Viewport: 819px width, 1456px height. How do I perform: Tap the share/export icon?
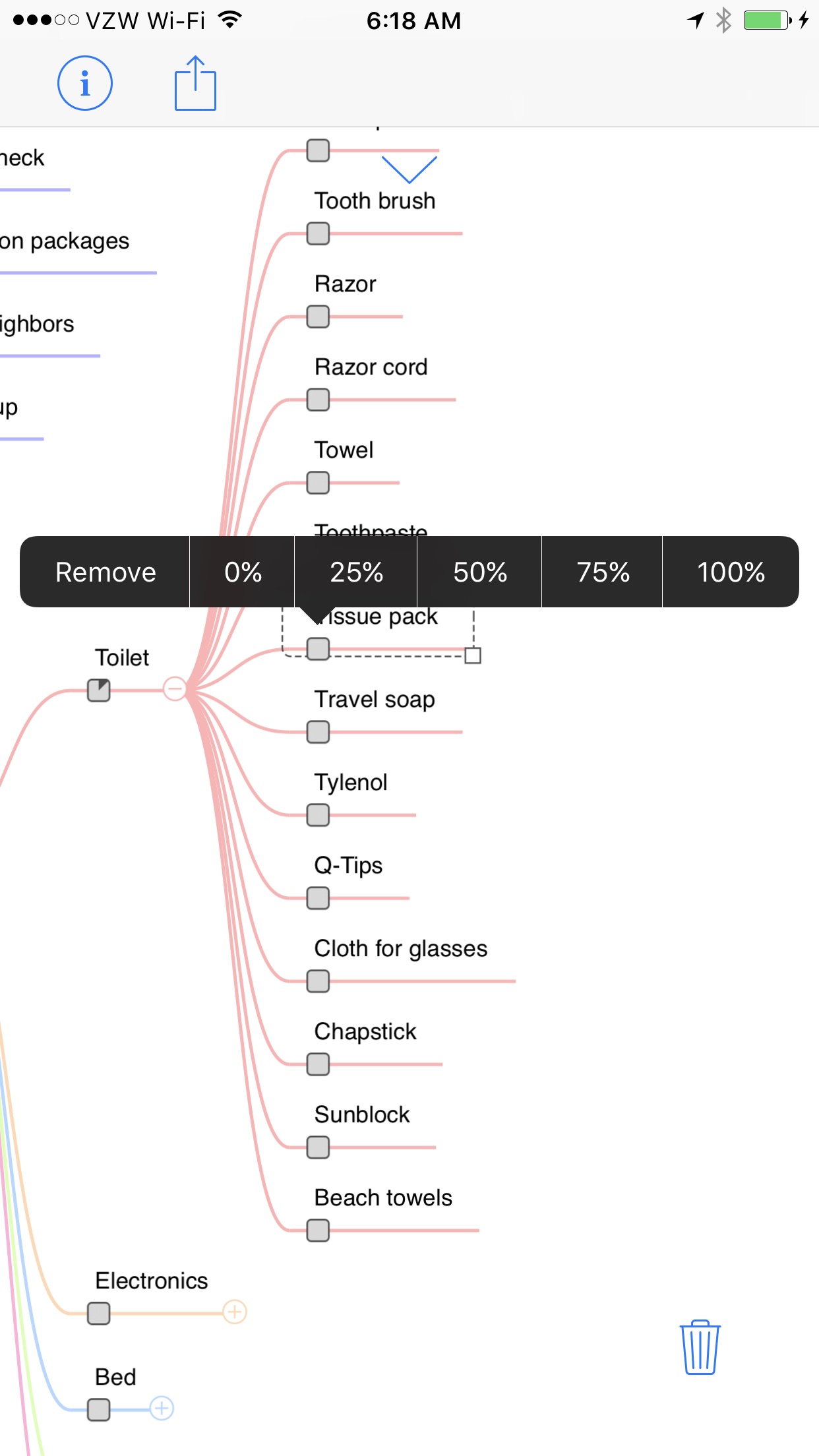pos(195,83)
